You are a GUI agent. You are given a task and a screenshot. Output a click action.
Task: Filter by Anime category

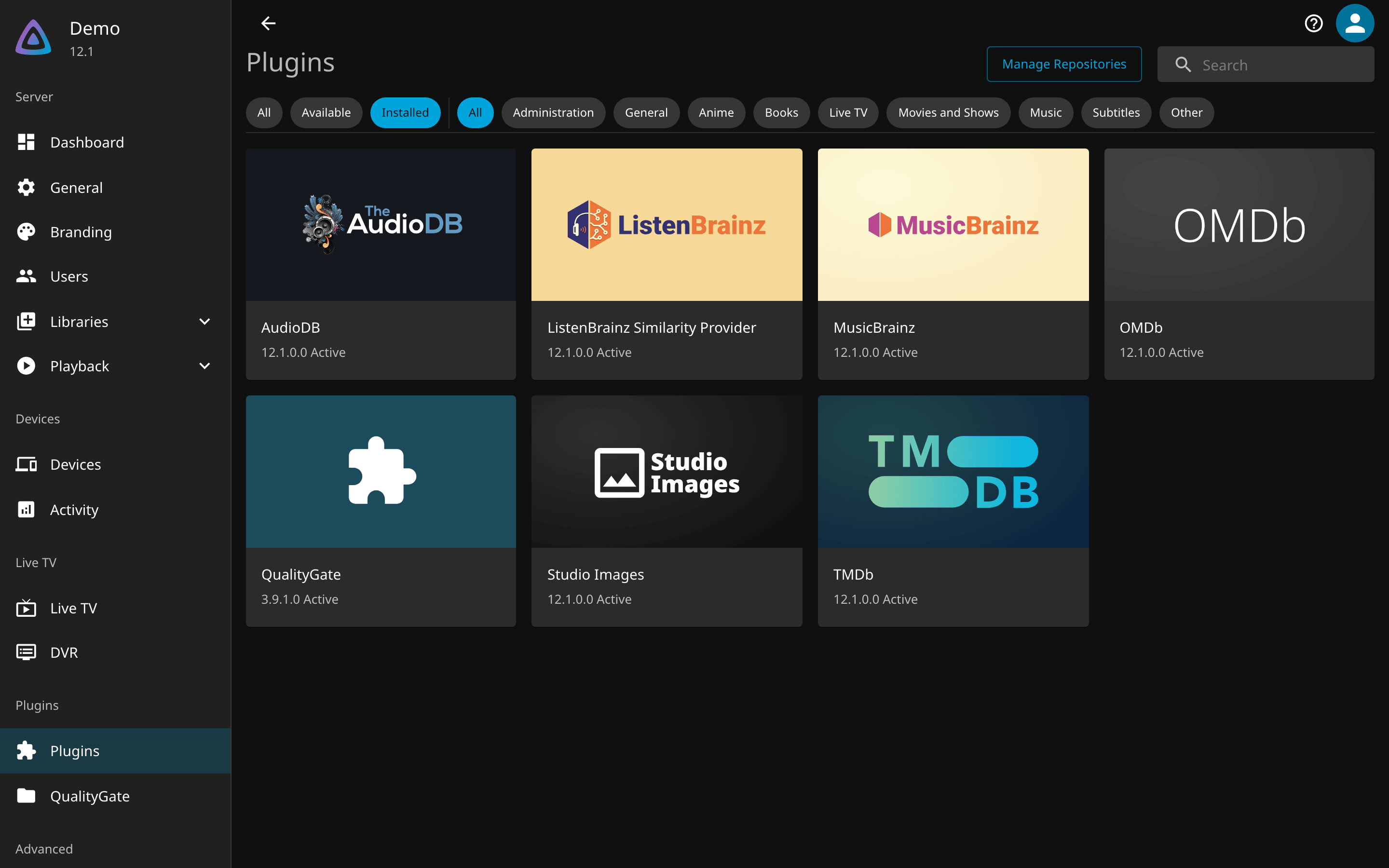(x=716, y=112)
